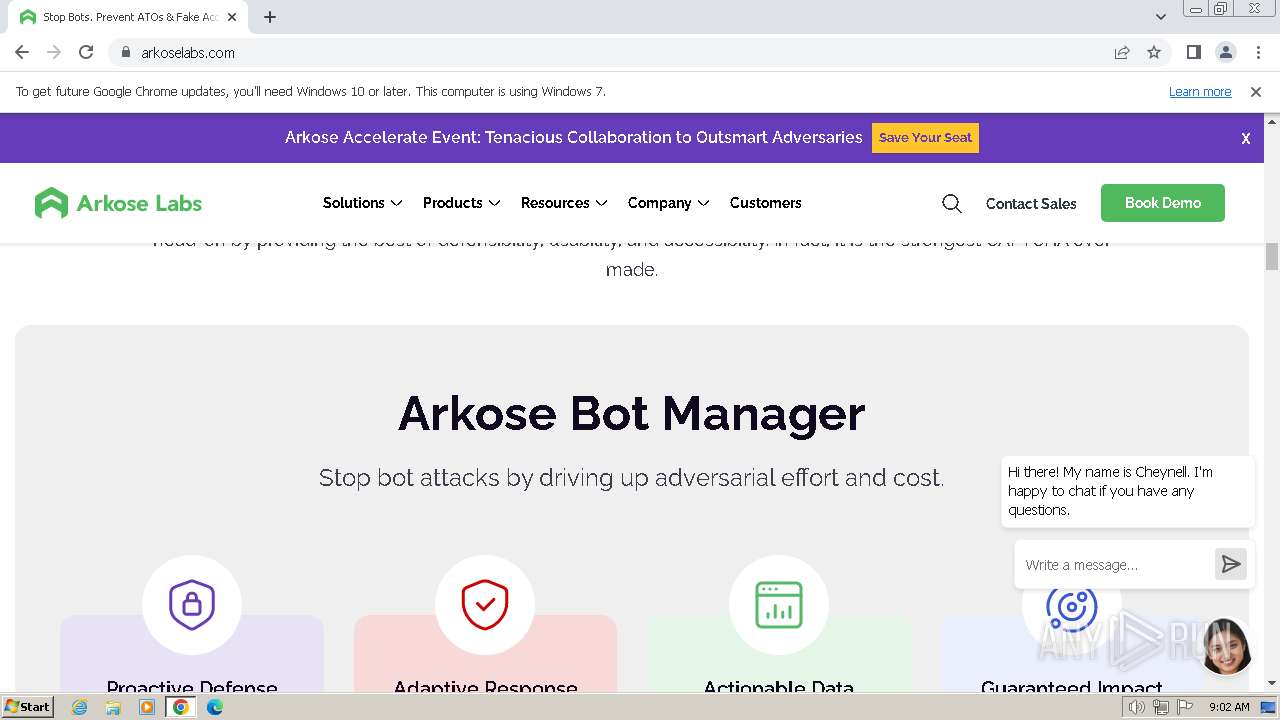The height and width of the screenshot is (720, 1280).
Task: Open File Explorer from taskbar
Action: pos(113,707)
